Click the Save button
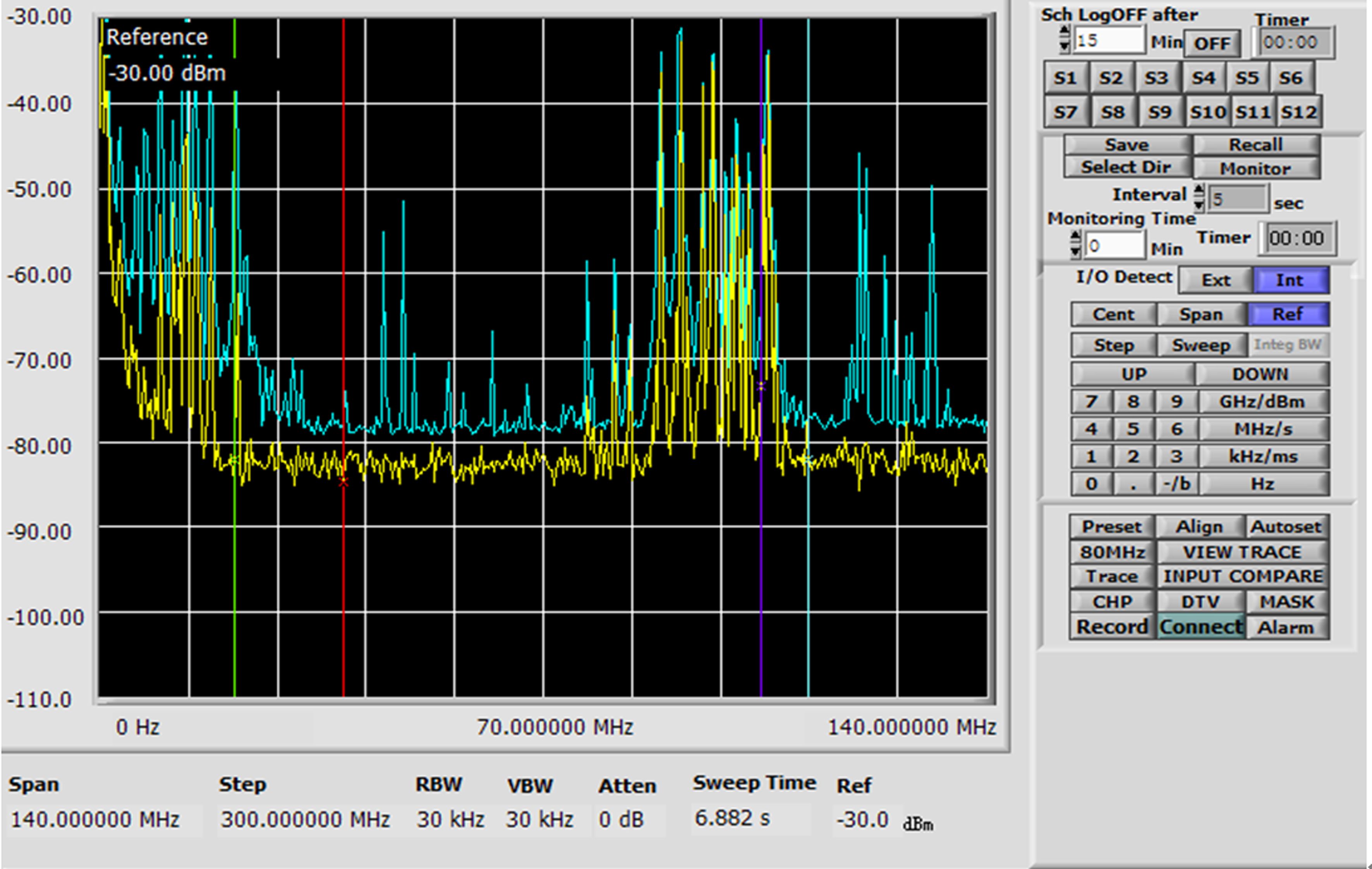Image resolution: width=1372 pixels, height=869 pixels. point(1126,145)
